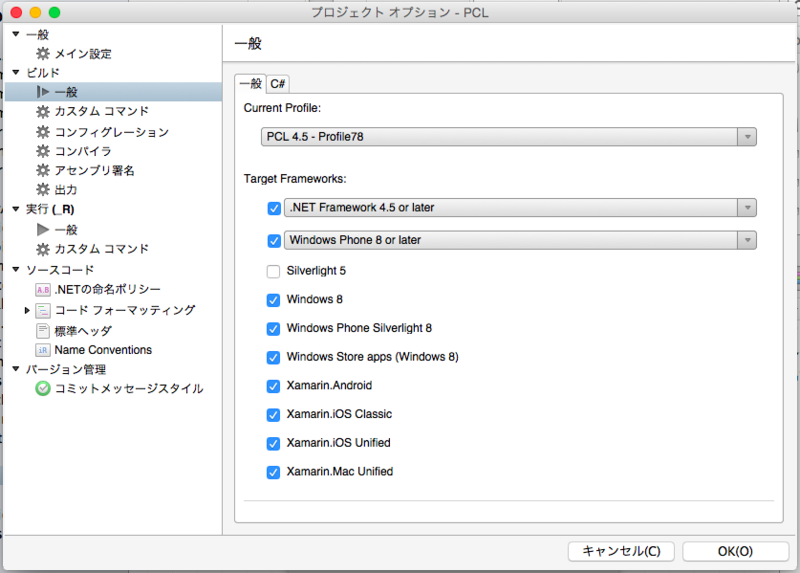800x573 pixels.
Task: Click gear icon beside 出力
Action: [x=43, y=189]
